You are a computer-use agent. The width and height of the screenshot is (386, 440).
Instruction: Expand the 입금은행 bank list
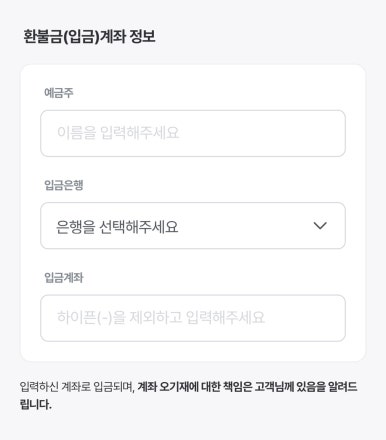[x=193, y=226]
